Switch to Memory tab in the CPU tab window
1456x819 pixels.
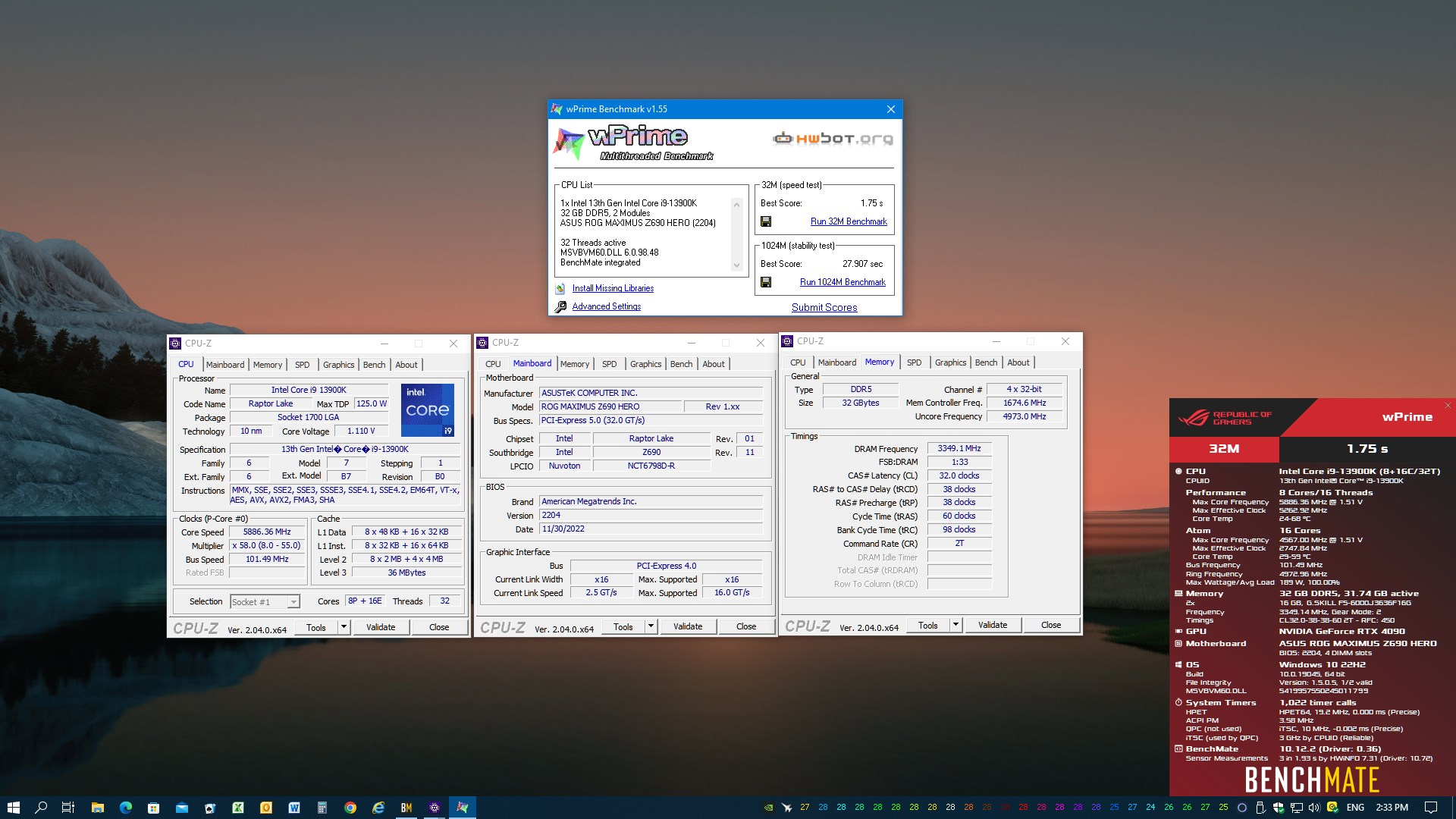(267, 365)
